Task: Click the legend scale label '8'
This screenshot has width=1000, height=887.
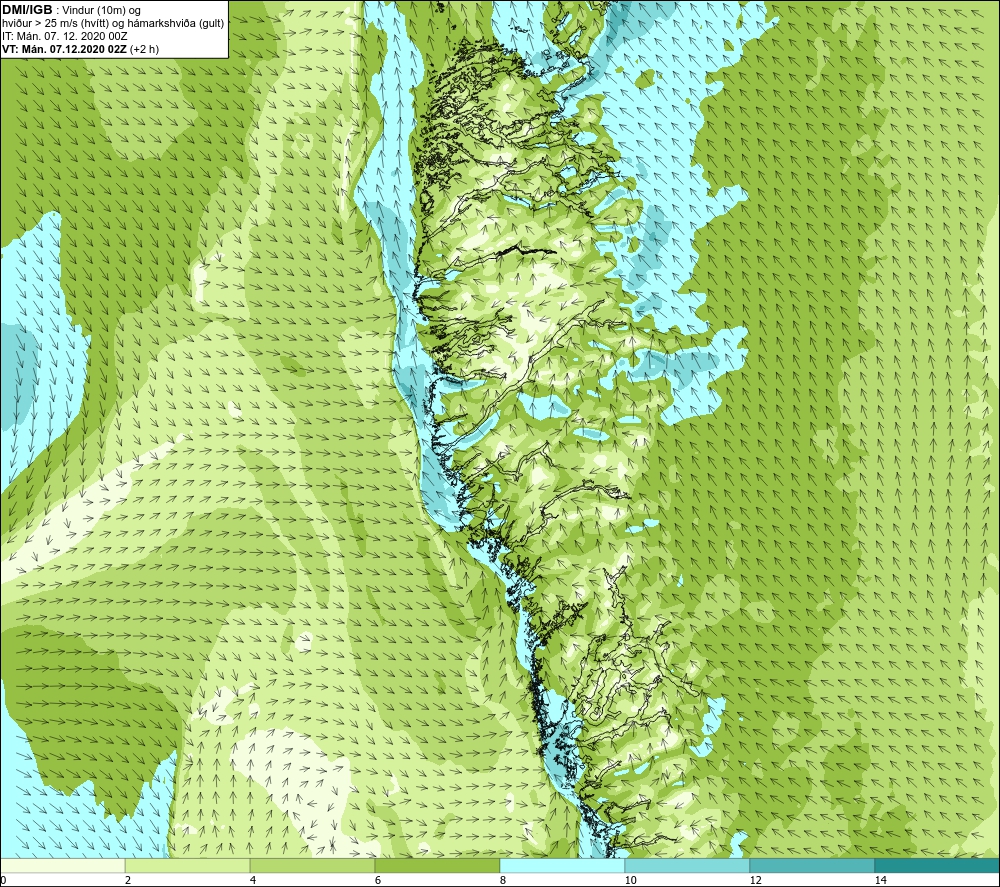Action: click(x=503, y=880)
